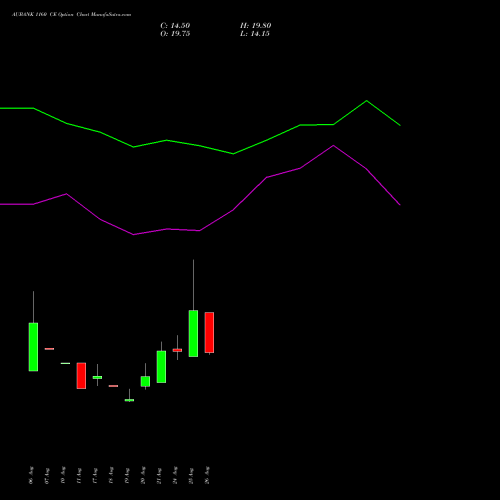
Task: Select the green candlestick for 21 Aug
Action: click(x=161, y=367)
